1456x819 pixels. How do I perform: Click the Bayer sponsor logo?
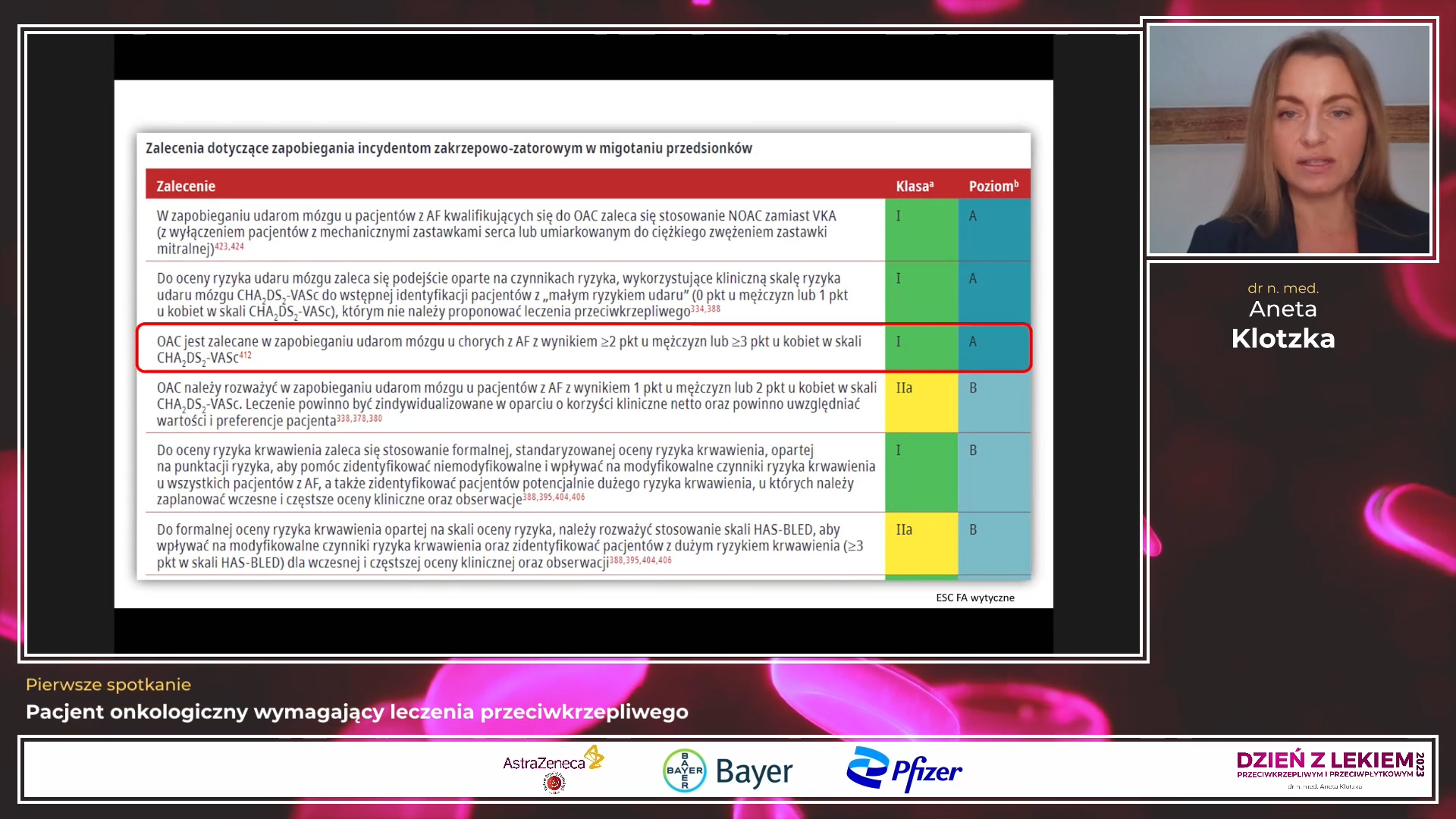coord(728,771)
